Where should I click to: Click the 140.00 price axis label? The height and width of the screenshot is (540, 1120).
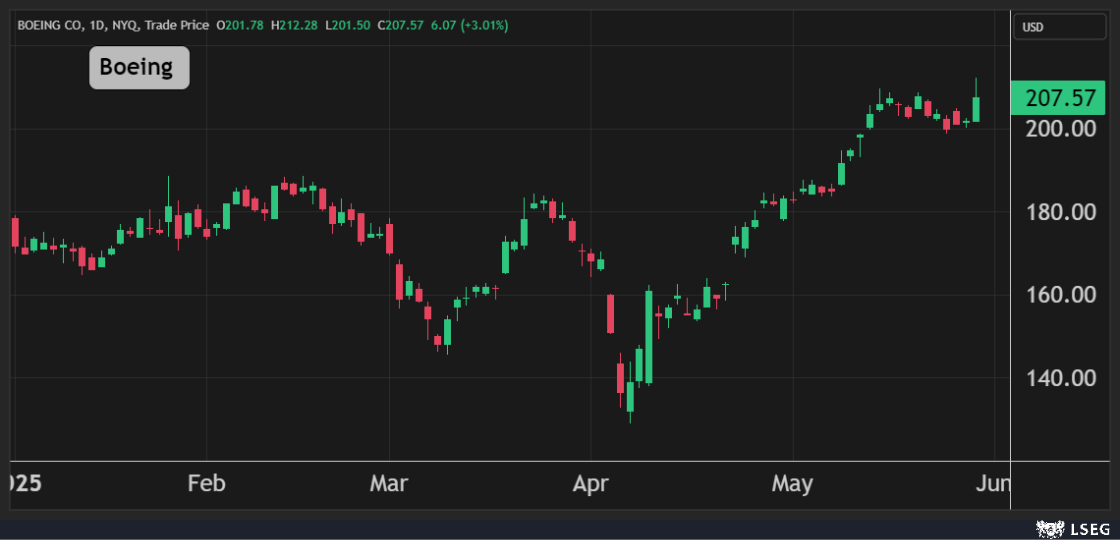(x=1058, y=378)
